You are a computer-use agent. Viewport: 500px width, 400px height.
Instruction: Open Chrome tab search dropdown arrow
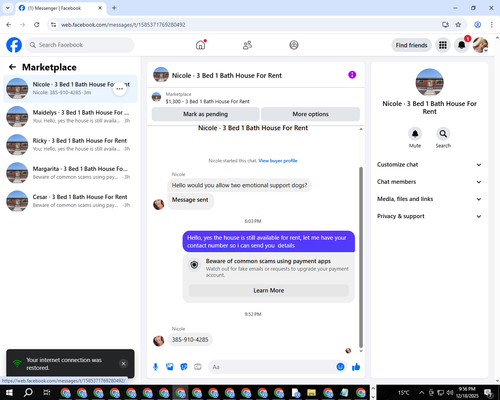(x=8, y=8)
